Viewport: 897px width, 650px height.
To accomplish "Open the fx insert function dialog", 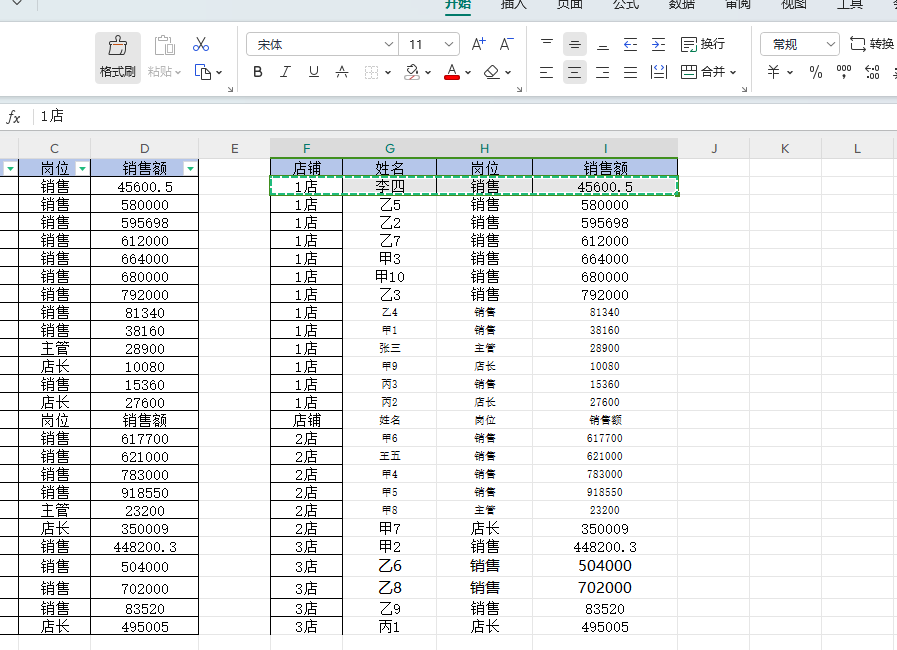I will pyautogui.click(x=13, y=117).
